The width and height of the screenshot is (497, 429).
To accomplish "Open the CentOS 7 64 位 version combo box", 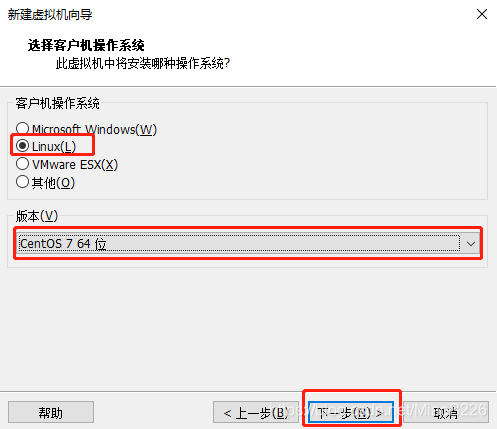I will [x=248, y=243].
